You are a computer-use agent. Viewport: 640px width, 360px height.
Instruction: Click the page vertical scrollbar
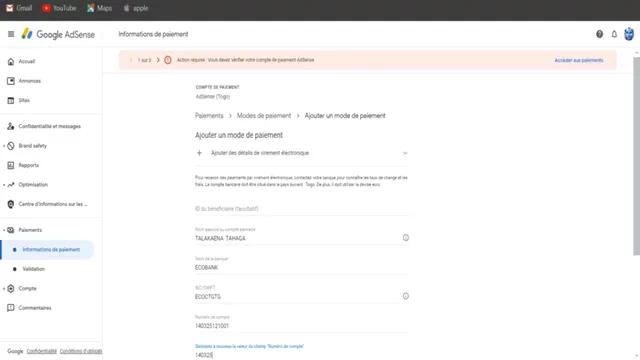[x=636, y=157]
